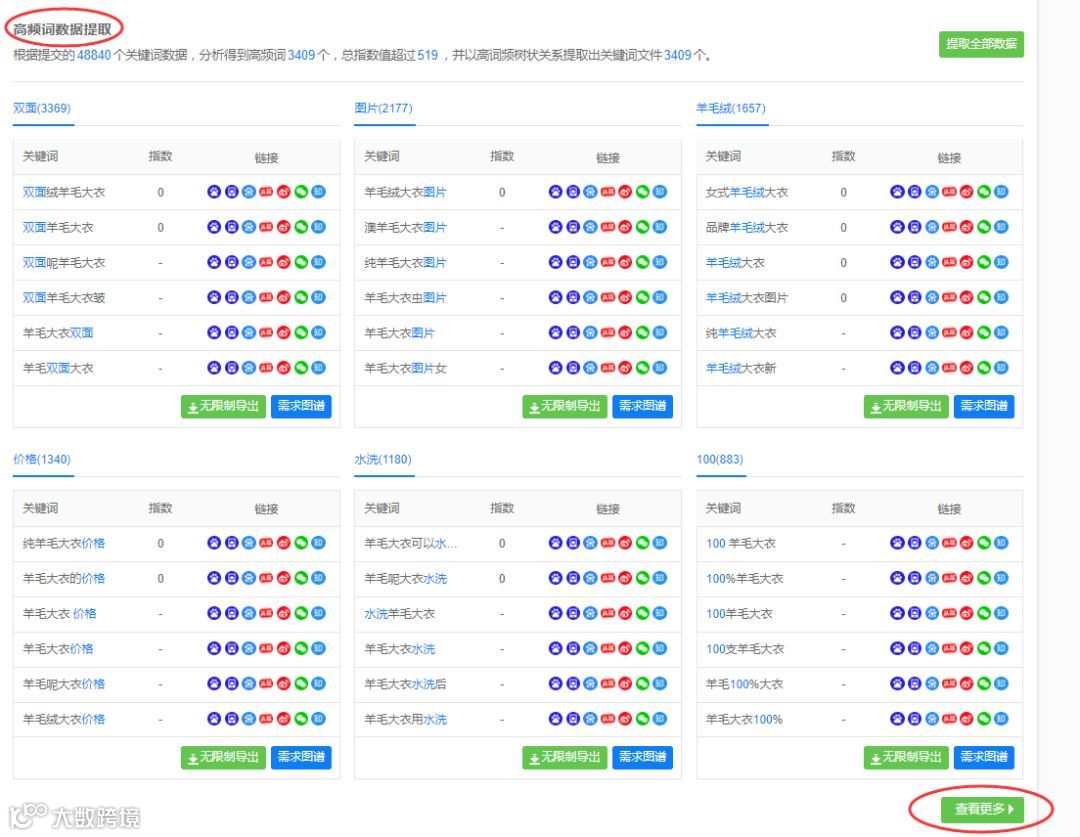
Task: Open Toutiao link for 羊毛大衣双面
Action: point(266,332)
